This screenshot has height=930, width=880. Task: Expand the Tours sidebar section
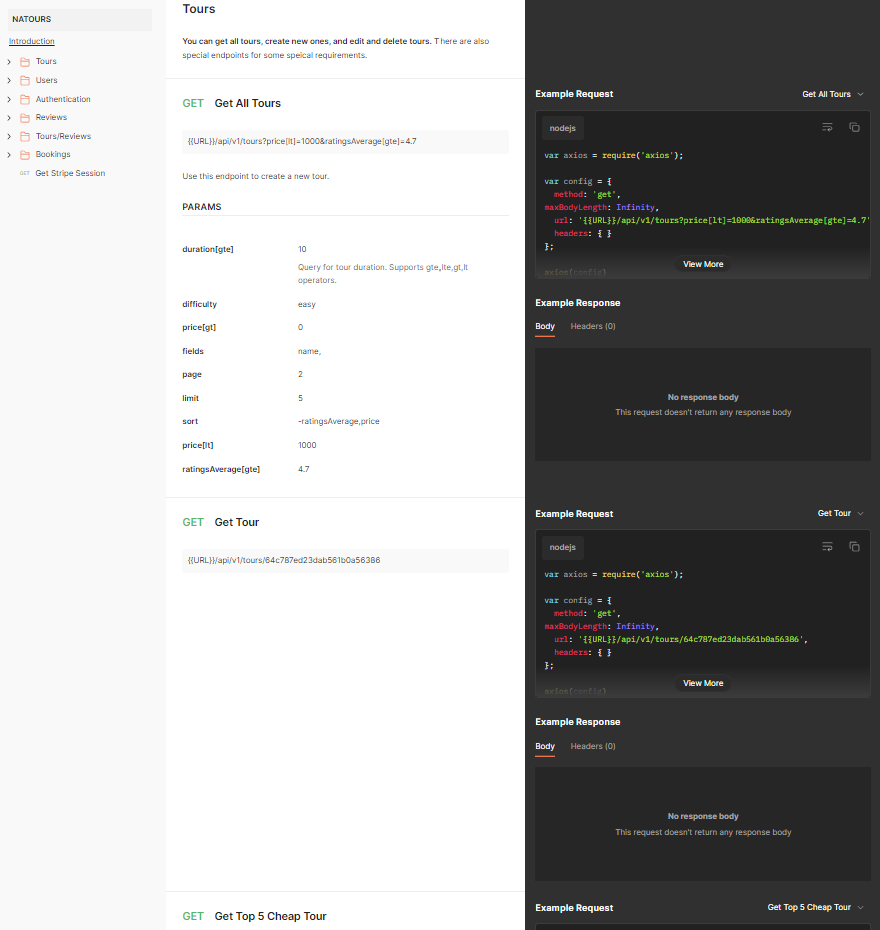[7, 61]
